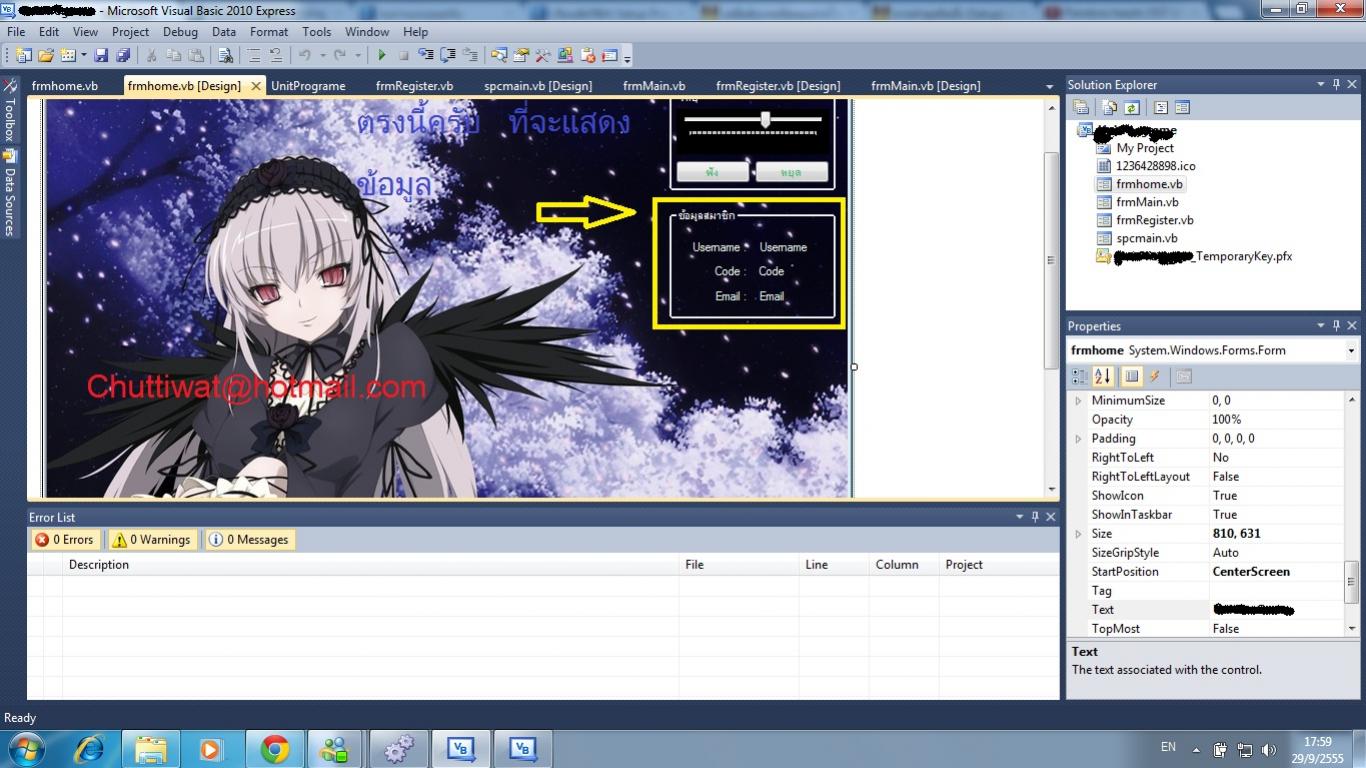
Task: Click Show All Files in Solution Explorer
Action: (1109, 107)
